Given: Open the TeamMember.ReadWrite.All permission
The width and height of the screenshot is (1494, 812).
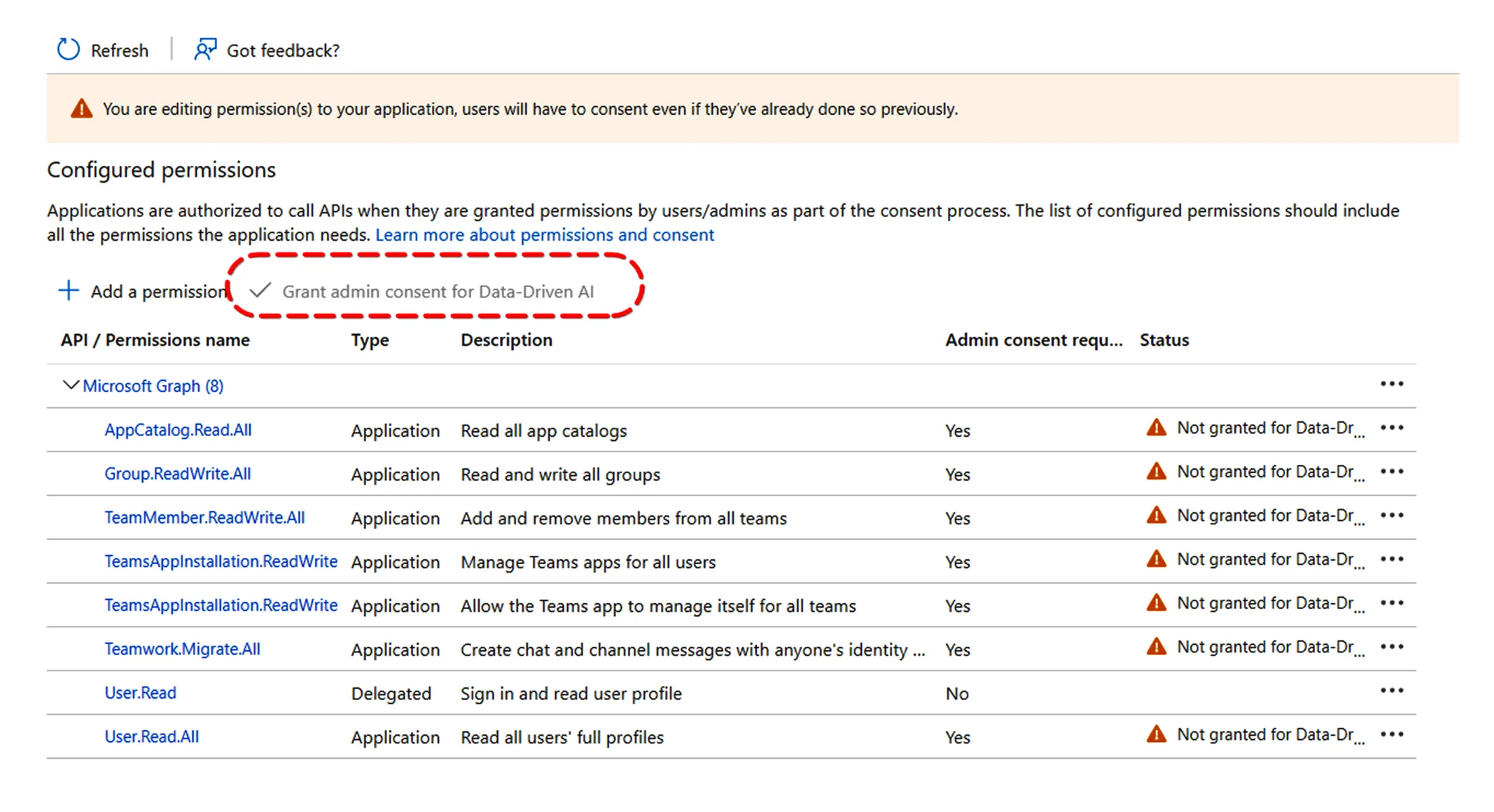Looking at the screenshot, I should [204, 517].
